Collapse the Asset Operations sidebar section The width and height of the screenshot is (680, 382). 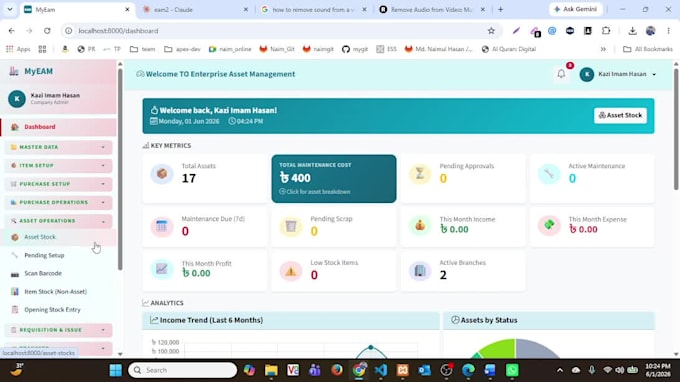click(x=58, y=221)
